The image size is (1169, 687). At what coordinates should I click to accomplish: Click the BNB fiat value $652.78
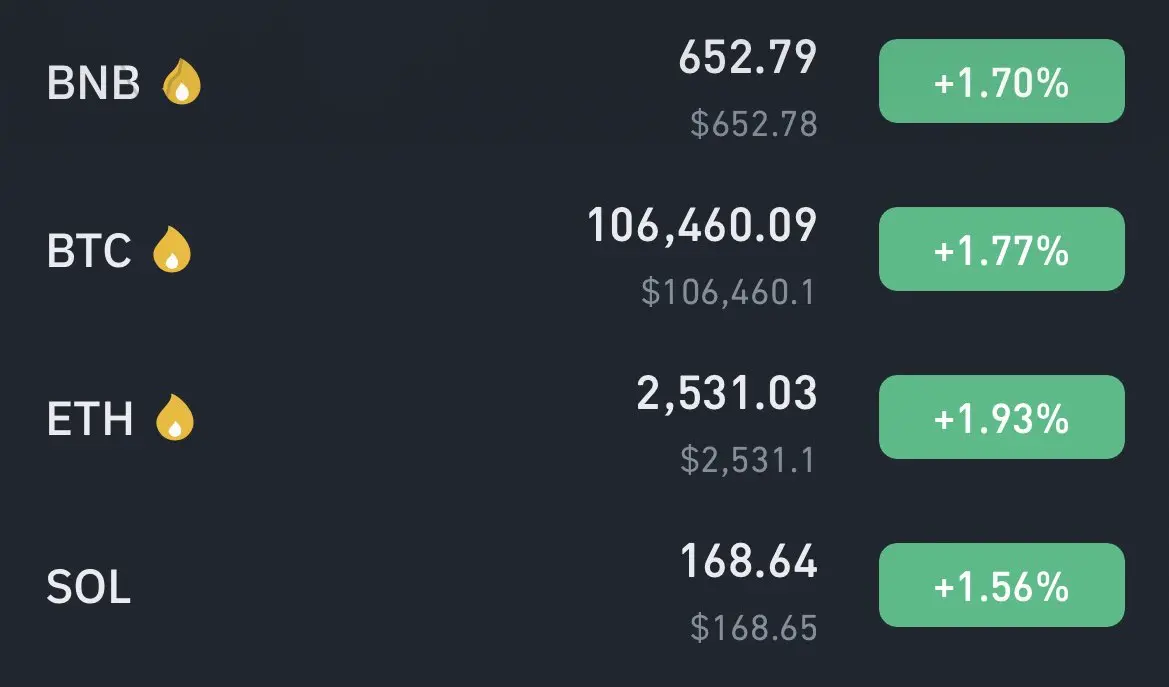pos(754,124)
